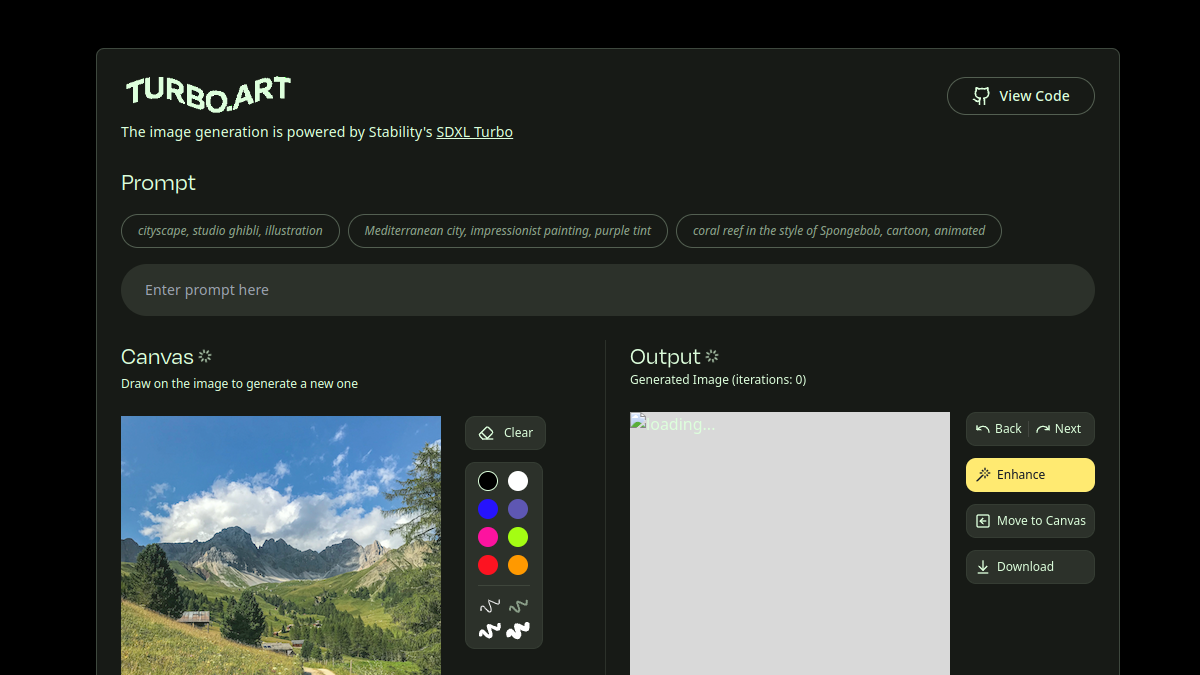Go forward with the Next arrow
Image resolution: width=1200 pixels, height=675 pixels.
1059,429
